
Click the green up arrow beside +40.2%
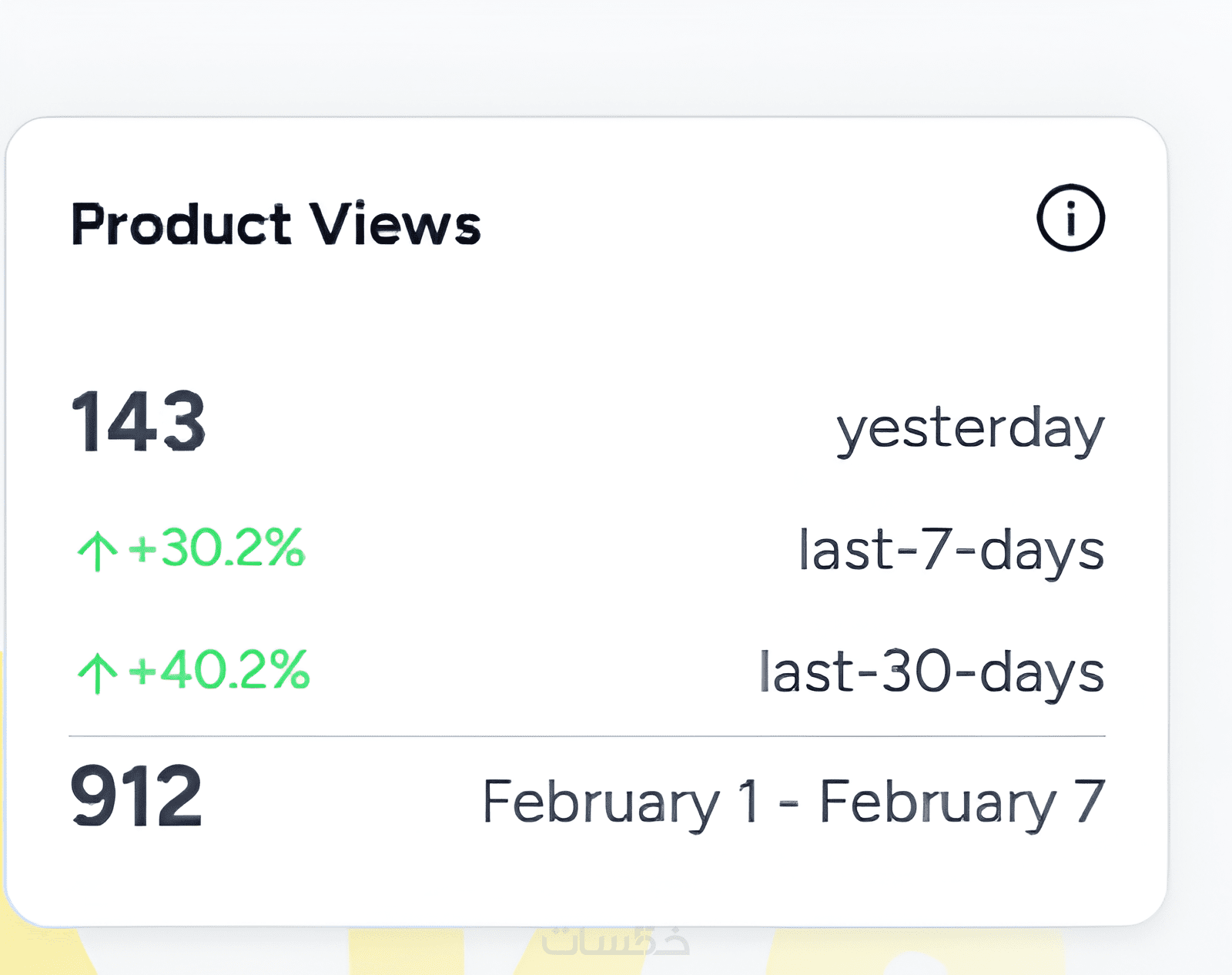(97, 672)
